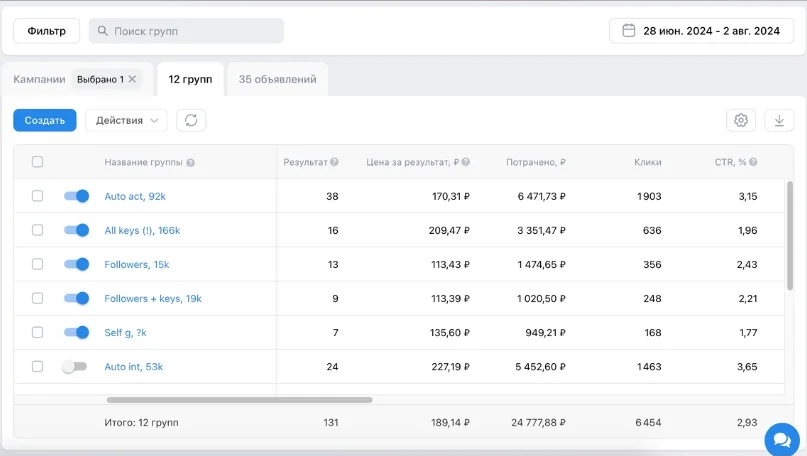The width and height of the screenshot is (807, 456).
Task: Click help icon next to Название группы
Action: click(x=190, y=163)
